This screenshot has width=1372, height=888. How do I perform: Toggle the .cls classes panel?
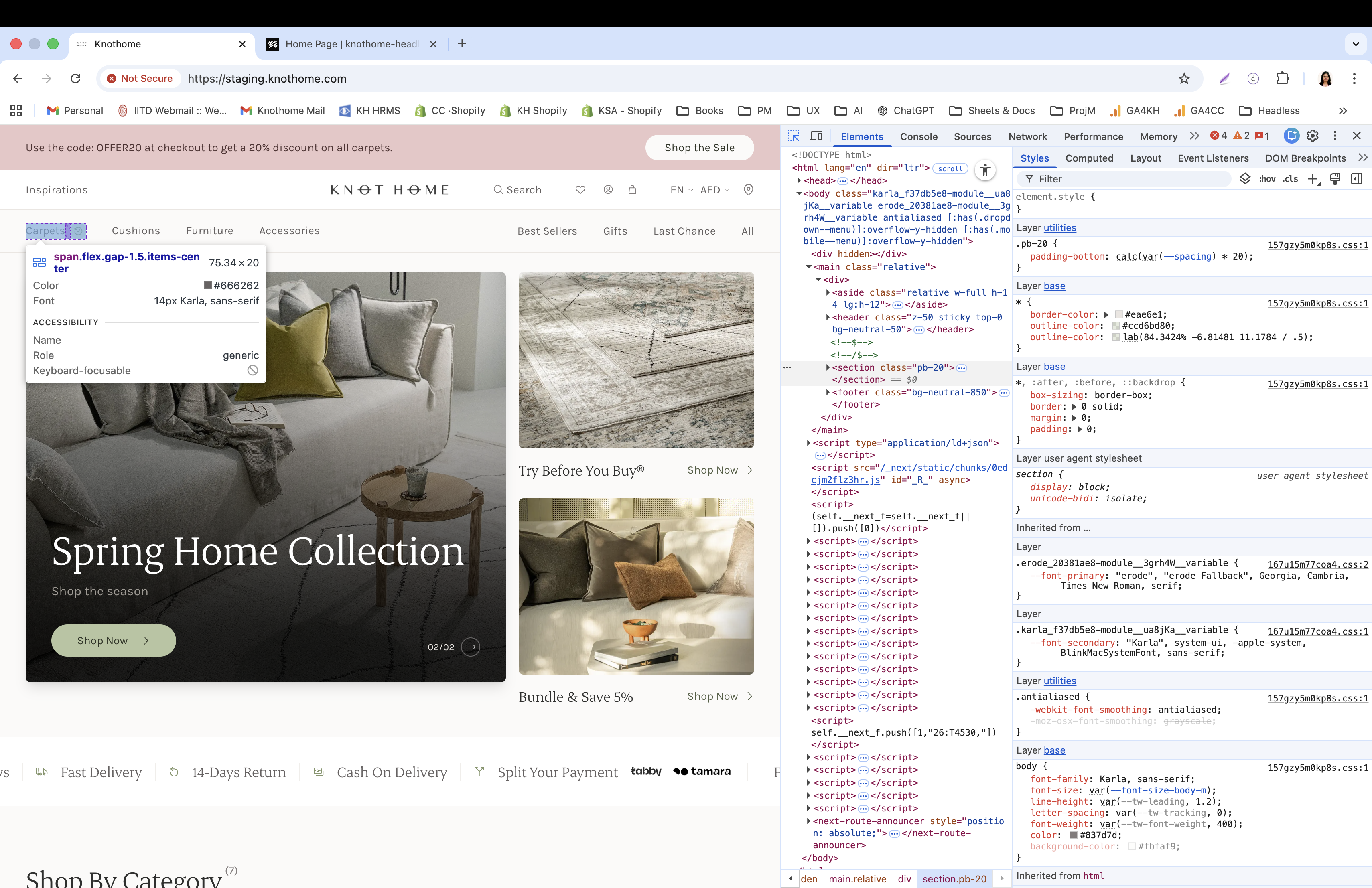(x=1291, y=179)
